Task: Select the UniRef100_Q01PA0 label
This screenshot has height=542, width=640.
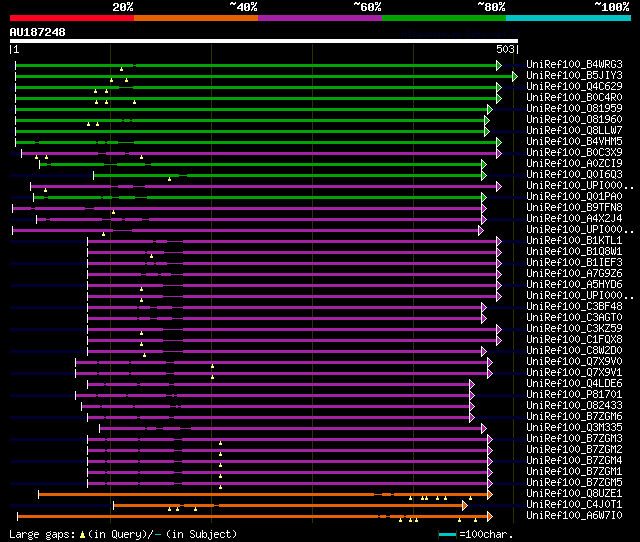Action: [x=574, y=196]
